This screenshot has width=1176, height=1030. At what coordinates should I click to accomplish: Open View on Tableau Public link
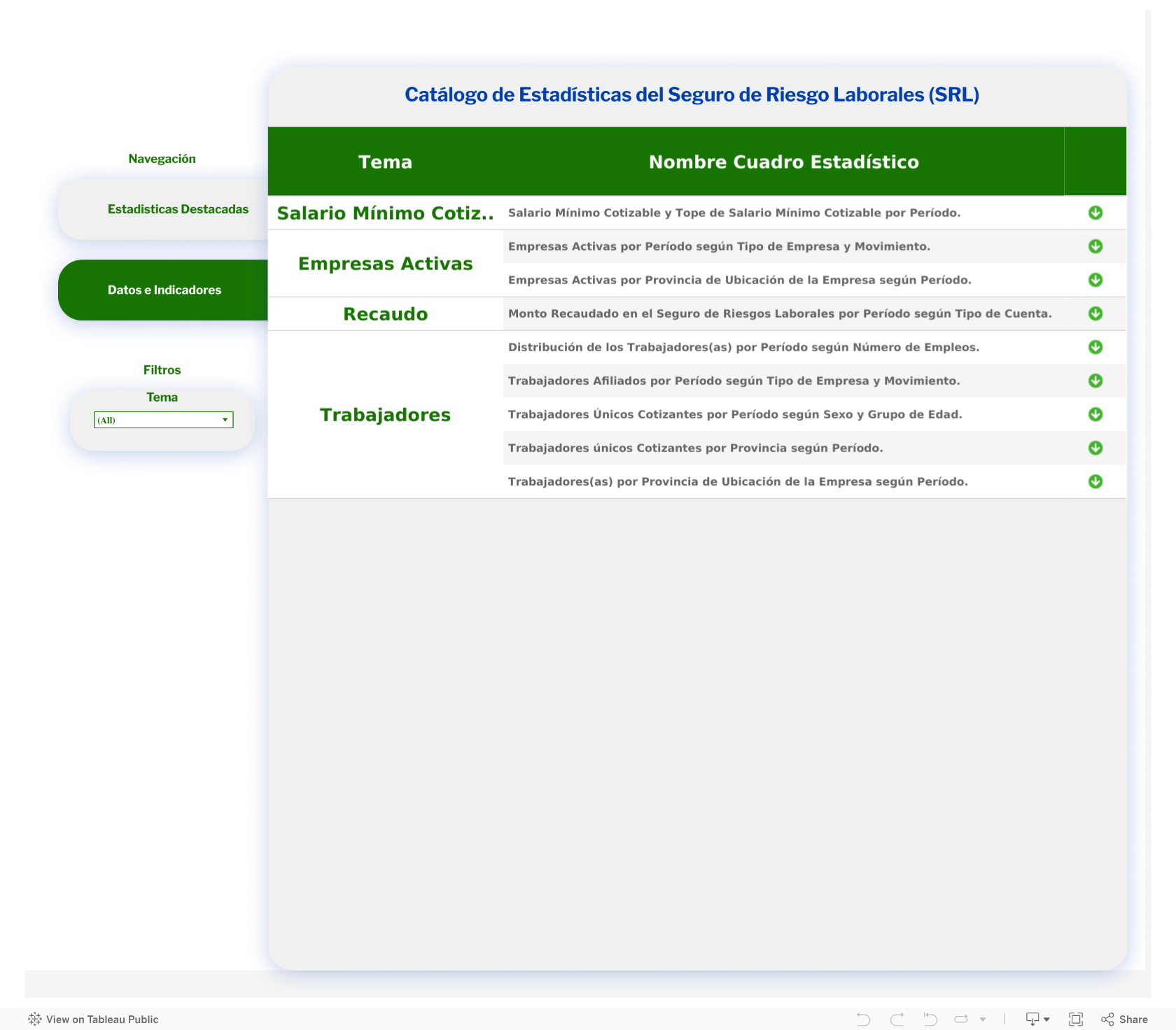click(93, 1019)
